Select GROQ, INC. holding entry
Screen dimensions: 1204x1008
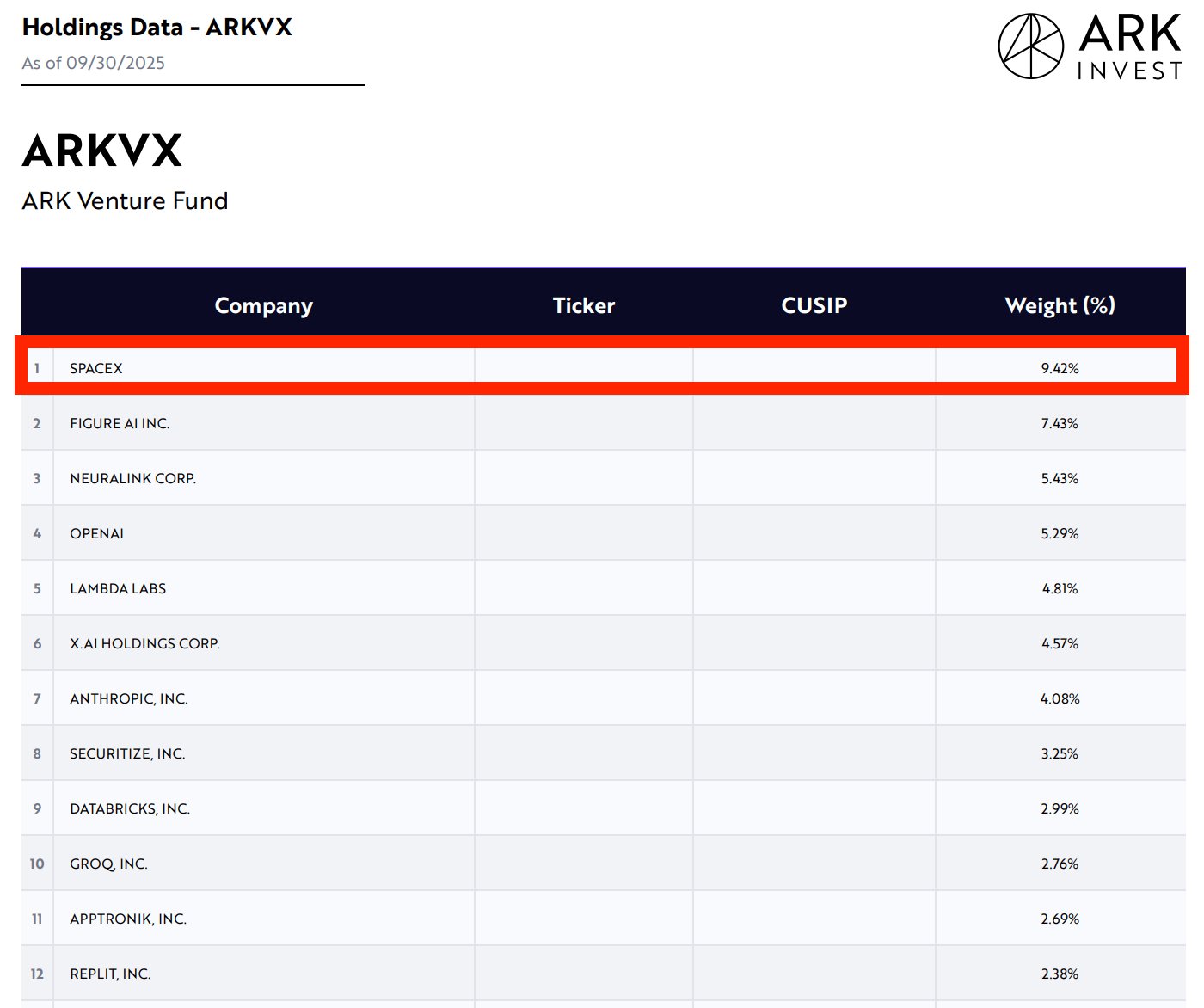click(x=108, y=864)
